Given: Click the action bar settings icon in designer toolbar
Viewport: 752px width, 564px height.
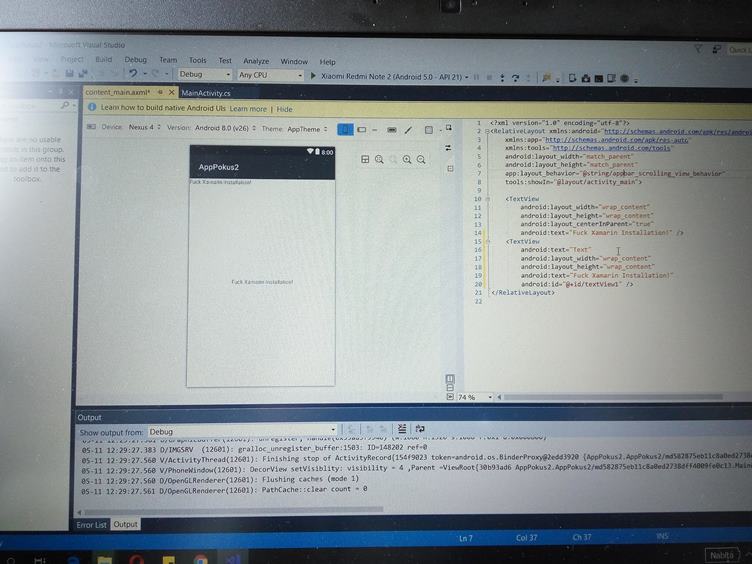Looking at the screenshot, I should point(392,130).
